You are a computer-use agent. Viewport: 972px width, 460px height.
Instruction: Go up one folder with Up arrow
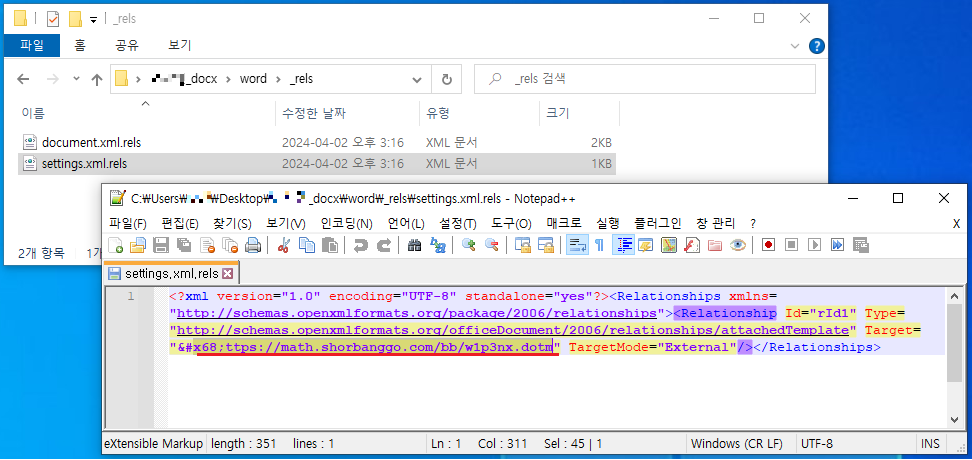coord(97,79)
